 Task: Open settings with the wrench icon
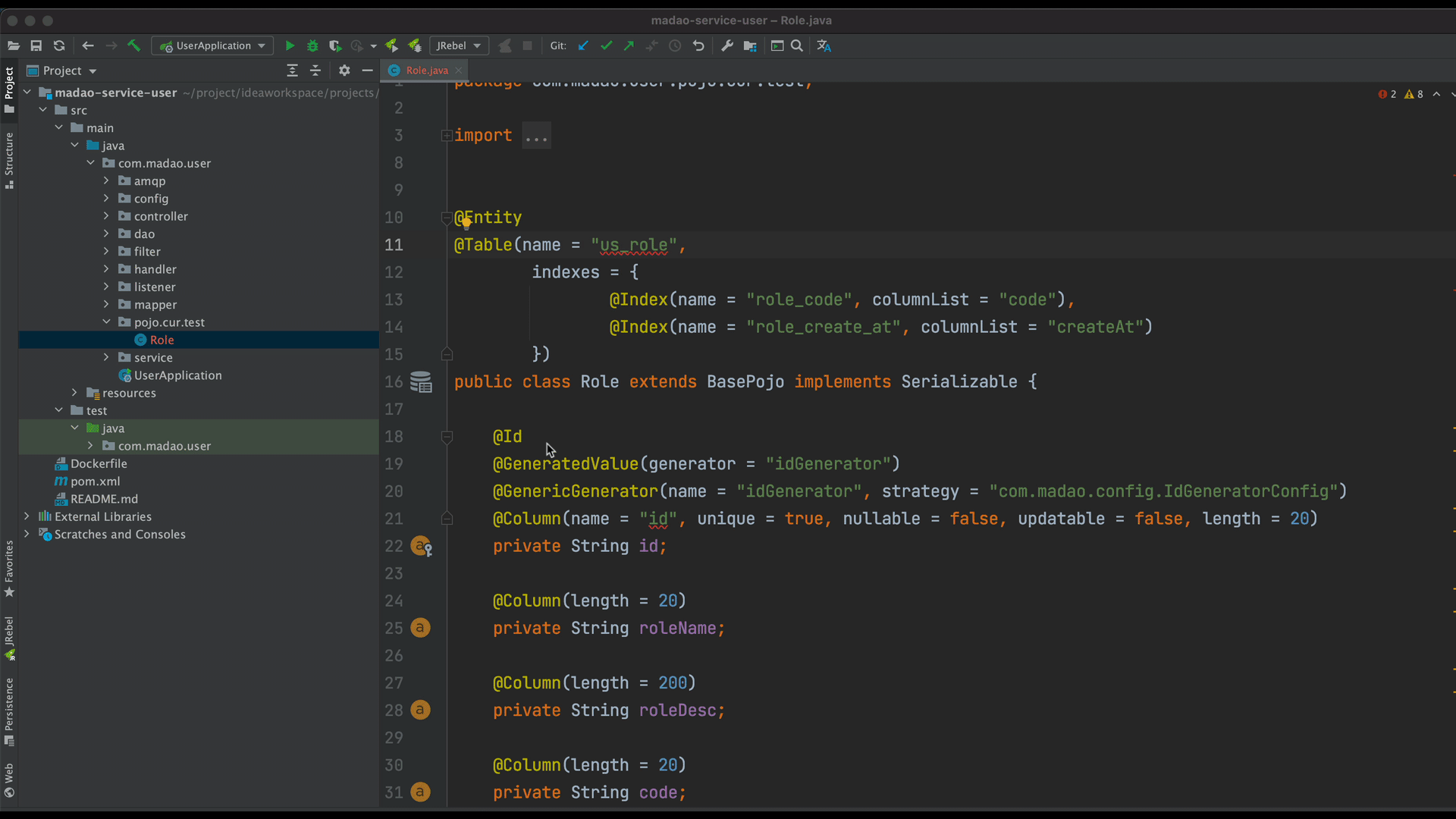pos(727,46)
